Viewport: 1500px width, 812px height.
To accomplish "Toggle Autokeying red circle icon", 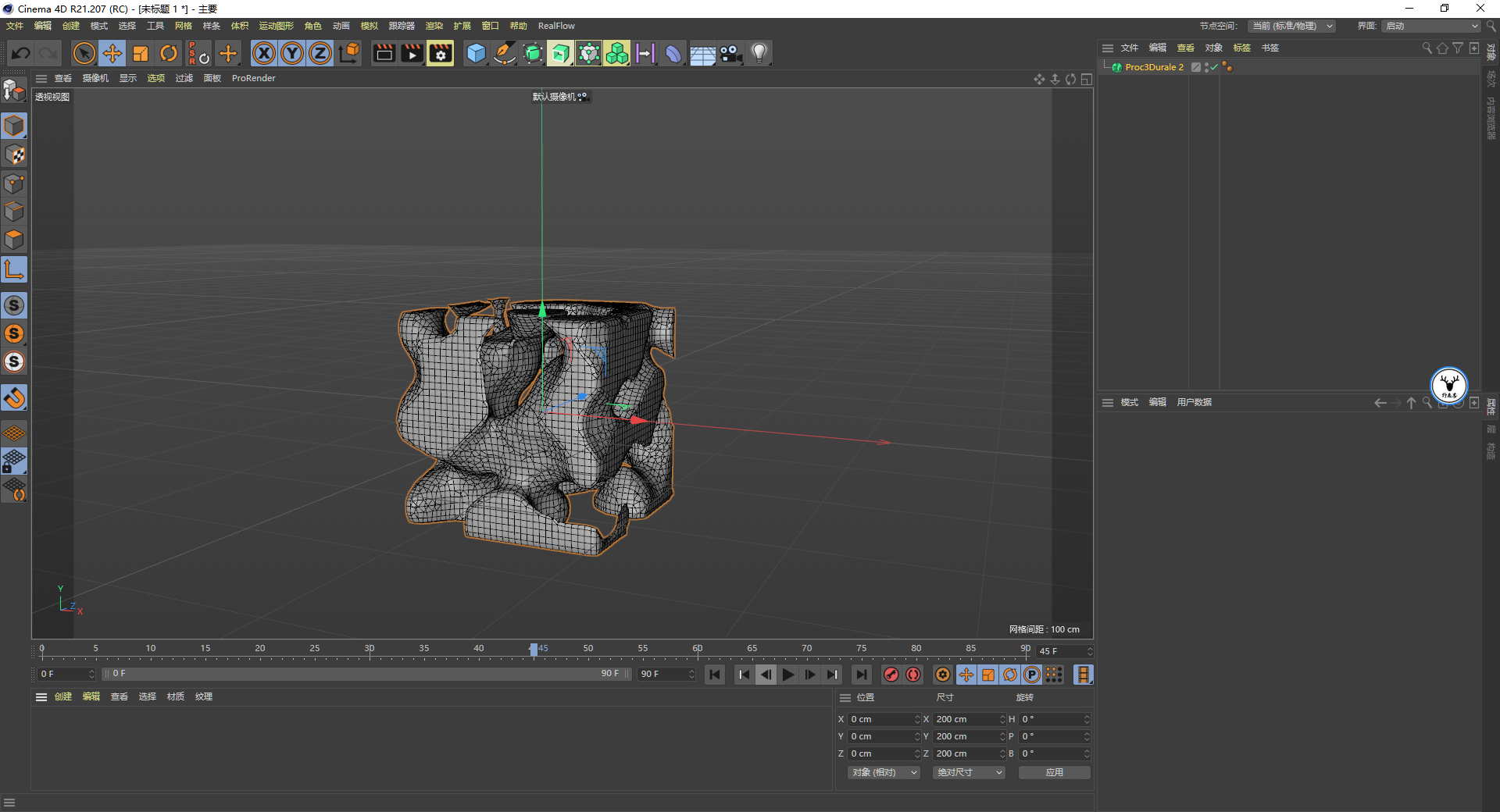I will pos(913,675).
